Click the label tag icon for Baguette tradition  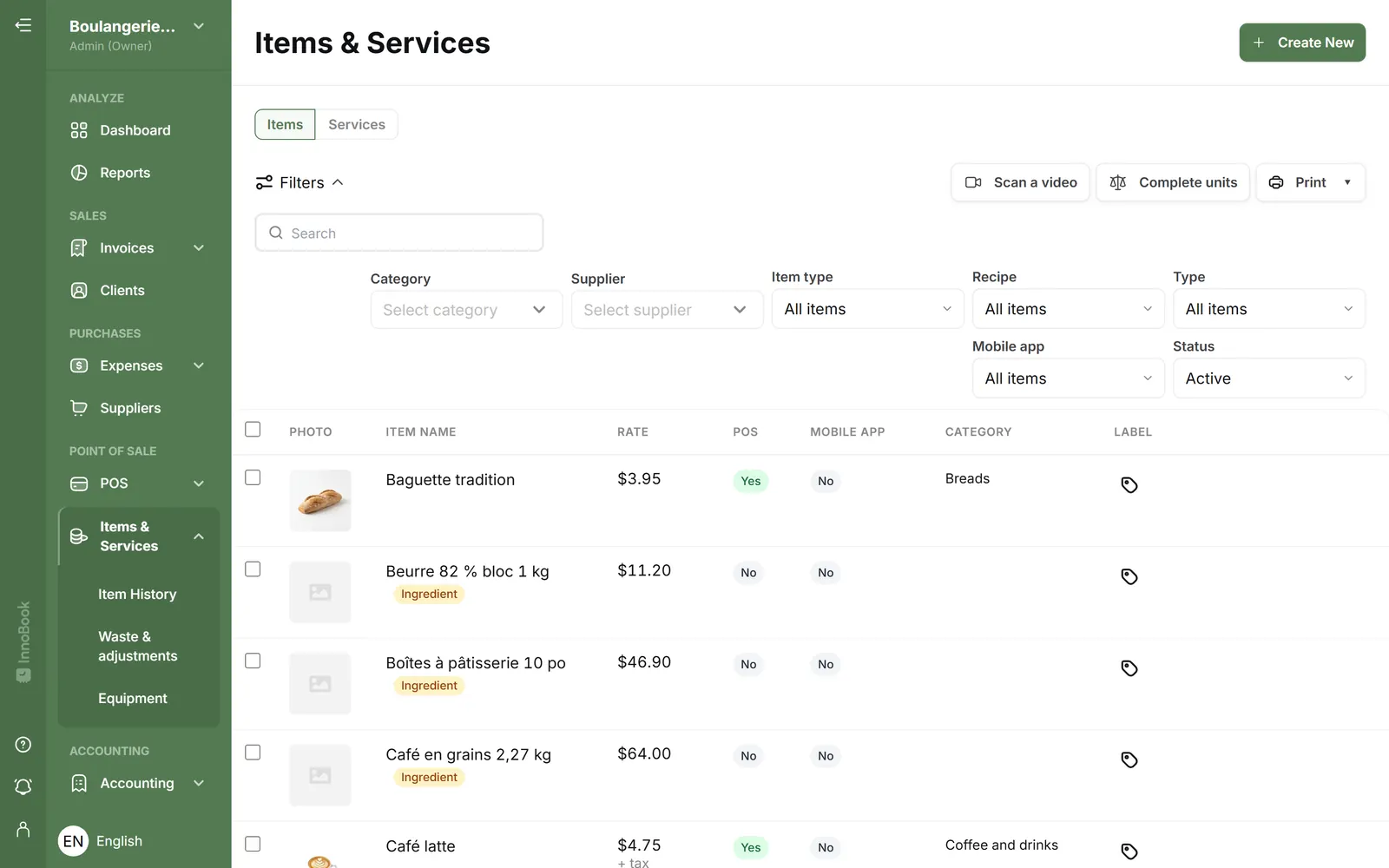coord(1129,485)
